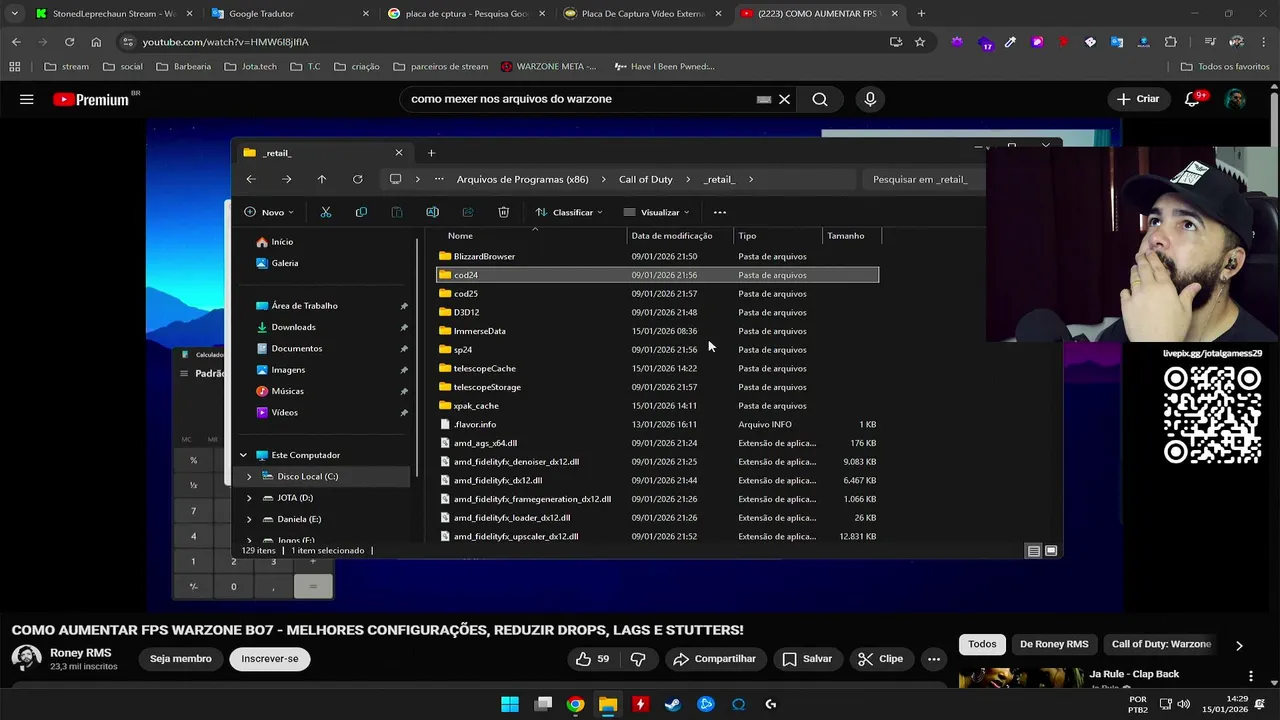Select the De Roney RMS chip
This screenshot has width=1280, height=720.
tap(1054, 644)
